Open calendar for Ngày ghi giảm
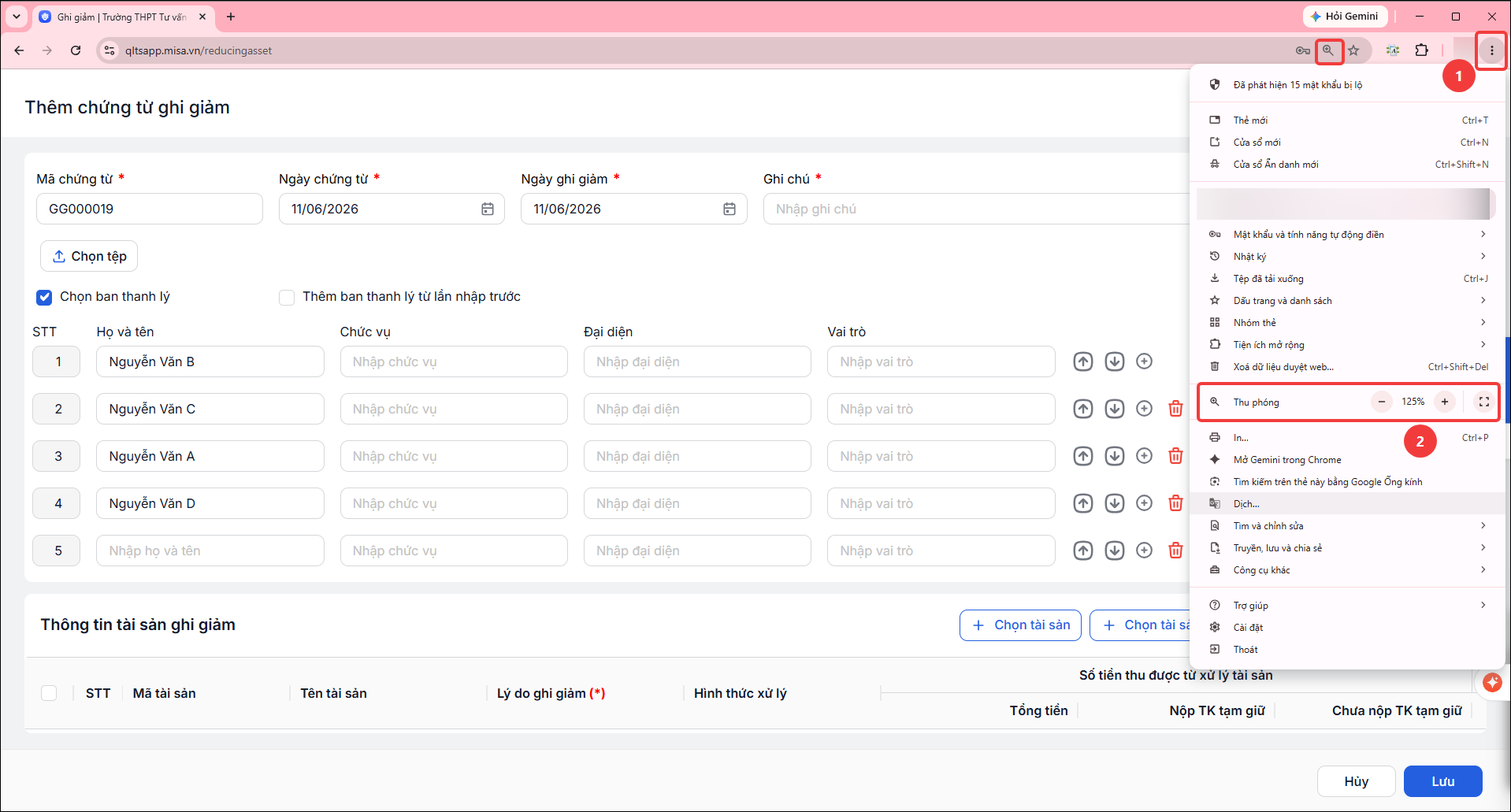 pyautogui.click(x=730, y=209)
